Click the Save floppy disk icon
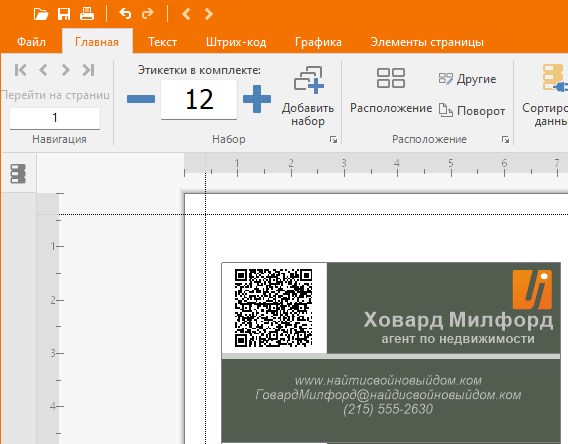Viewport: 568px width, 444px height. click(x=64, y=14)
